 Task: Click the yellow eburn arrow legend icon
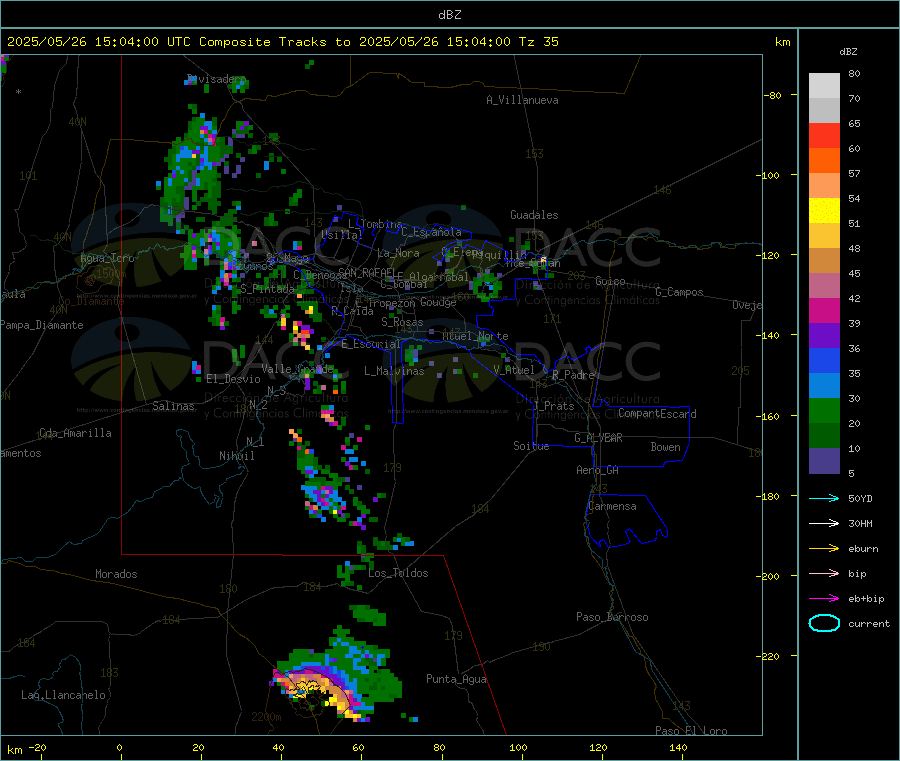[824, 548]
